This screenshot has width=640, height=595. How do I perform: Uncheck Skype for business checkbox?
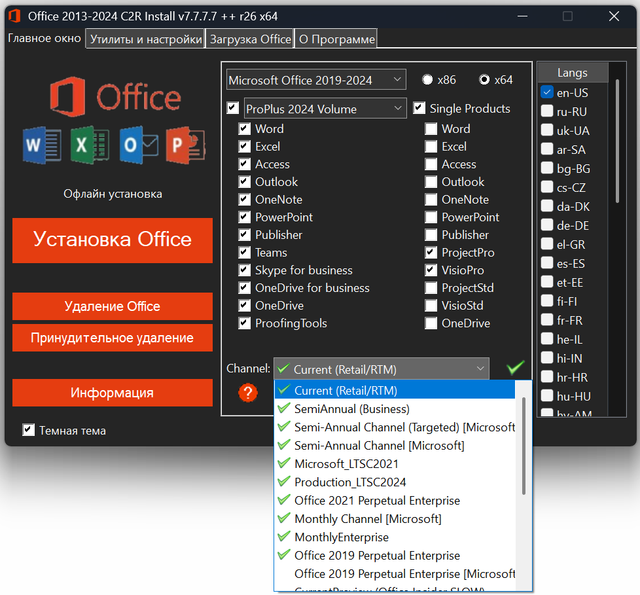[x=244, y=270]
